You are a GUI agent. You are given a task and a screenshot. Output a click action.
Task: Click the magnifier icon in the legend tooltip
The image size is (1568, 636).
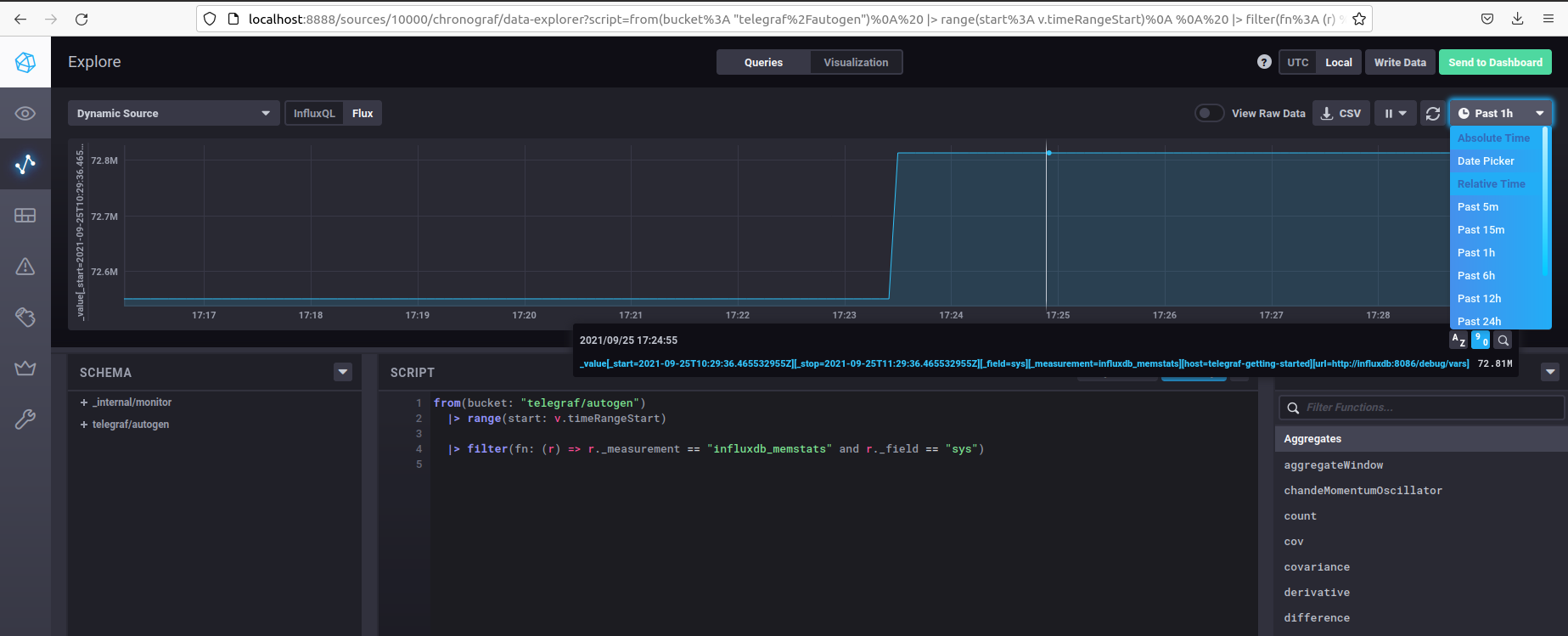pos(1503,341)
